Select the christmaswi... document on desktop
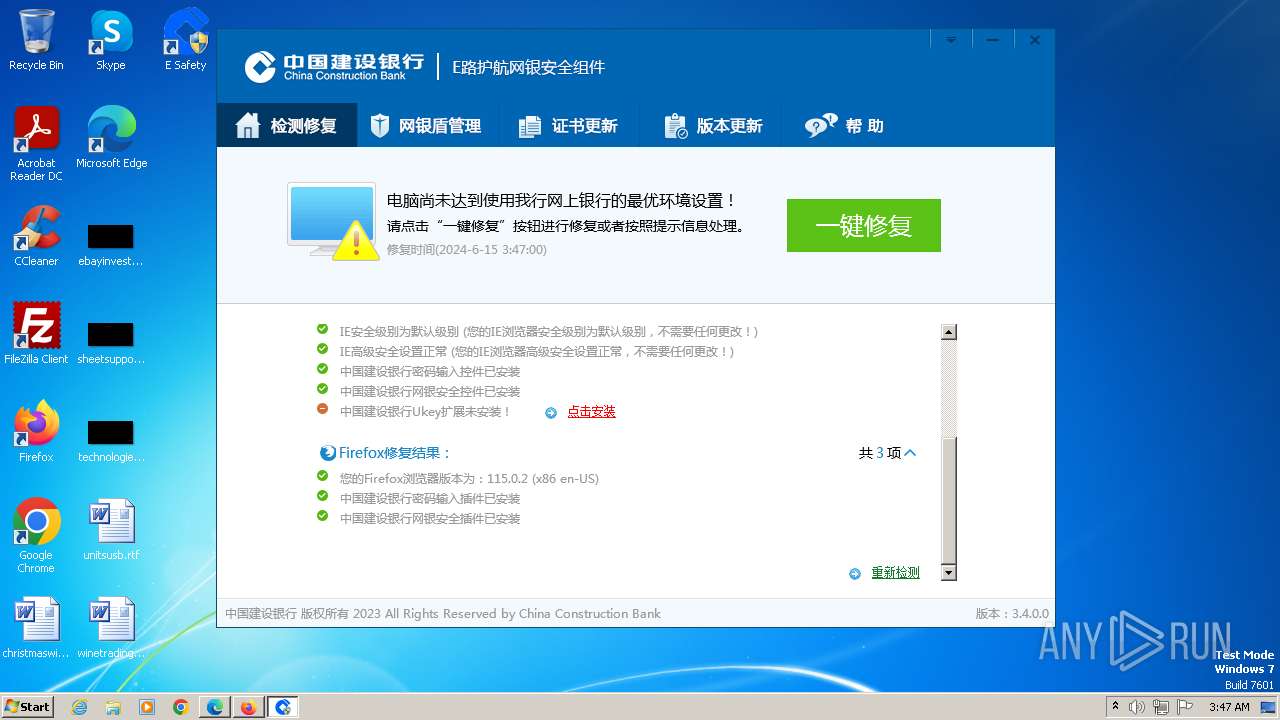Screen dimensions: 1280x720 point(36,628)
